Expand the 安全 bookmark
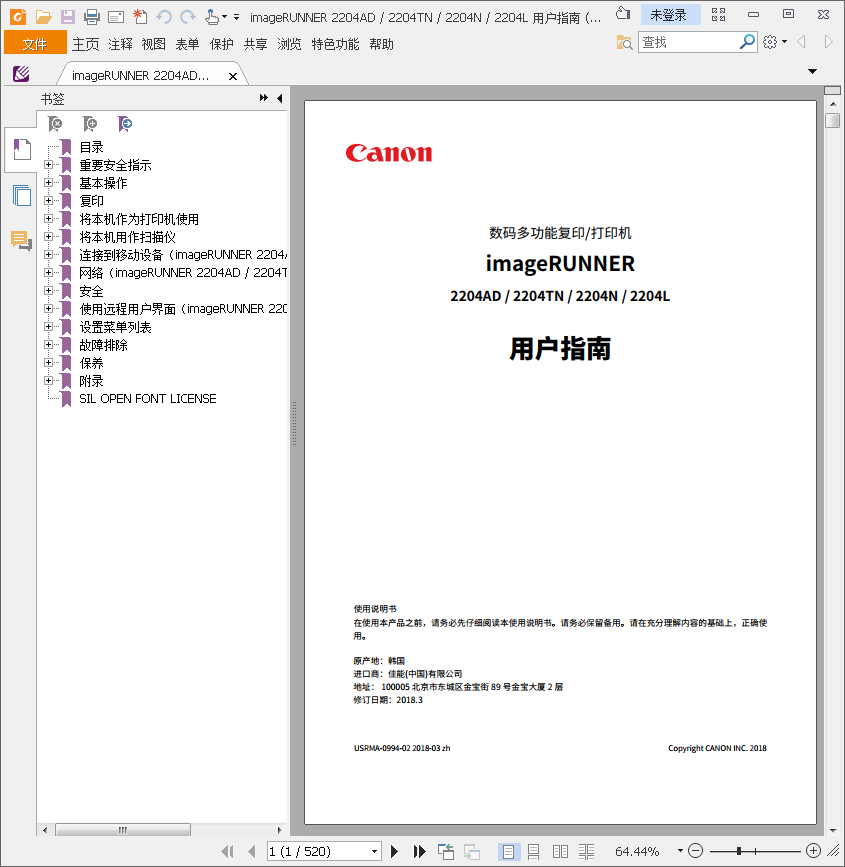This screenshot has height=867, width=845. point(49,291)
